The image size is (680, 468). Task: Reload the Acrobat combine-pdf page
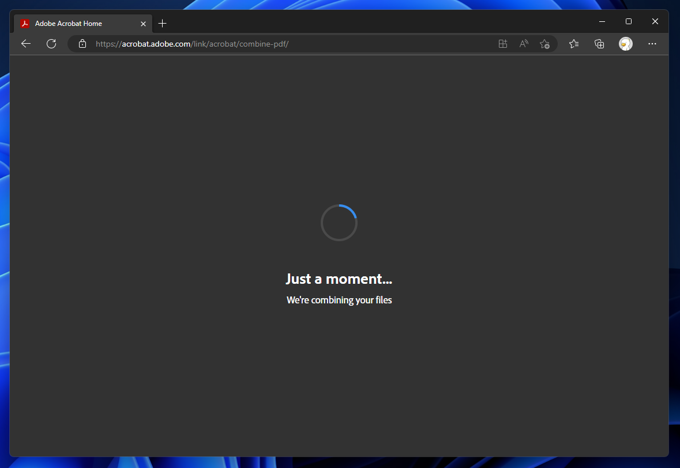click(x=51, y=44)
